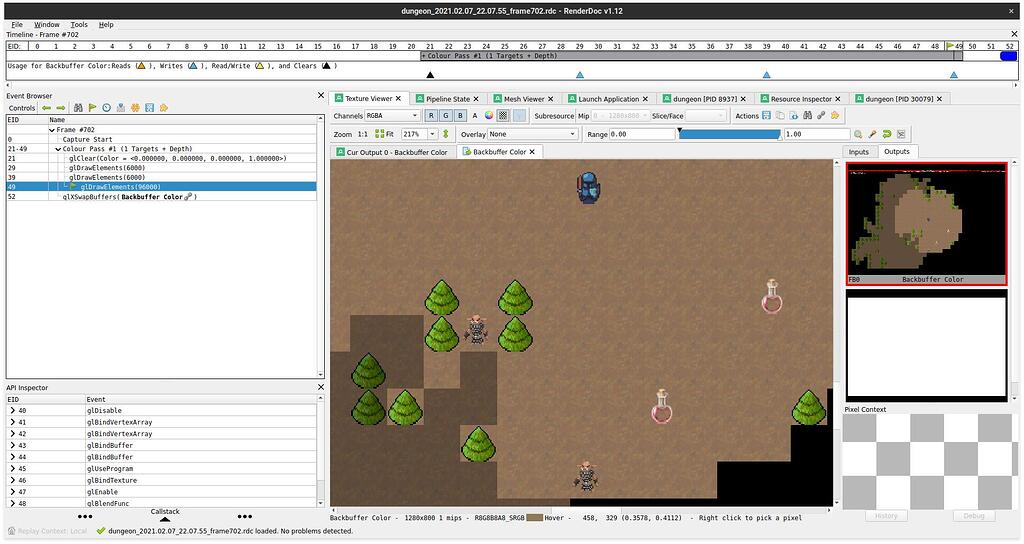
Task: Open the Tools menu
Action: tap(79, 24)
